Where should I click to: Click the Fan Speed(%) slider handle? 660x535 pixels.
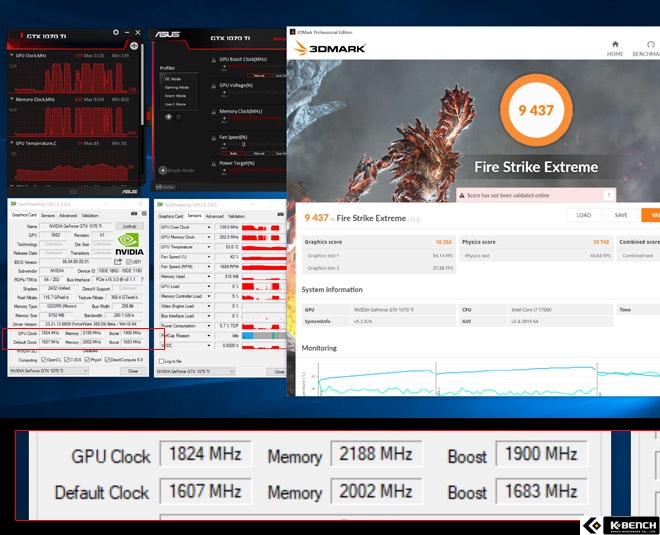(243, 144)
